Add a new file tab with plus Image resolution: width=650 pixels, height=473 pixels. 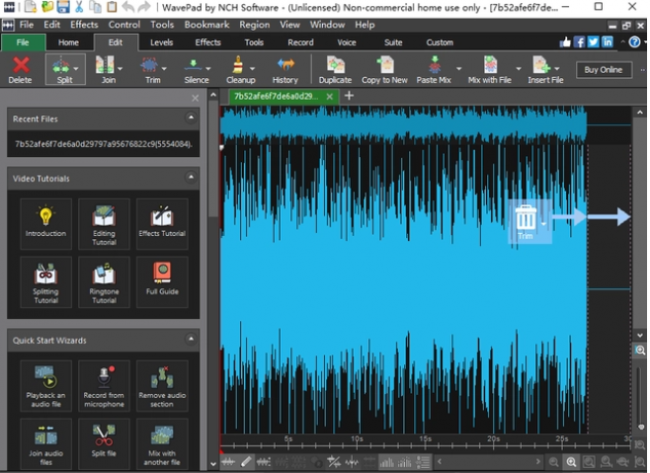pyautogui.click(x=349, y=96)
